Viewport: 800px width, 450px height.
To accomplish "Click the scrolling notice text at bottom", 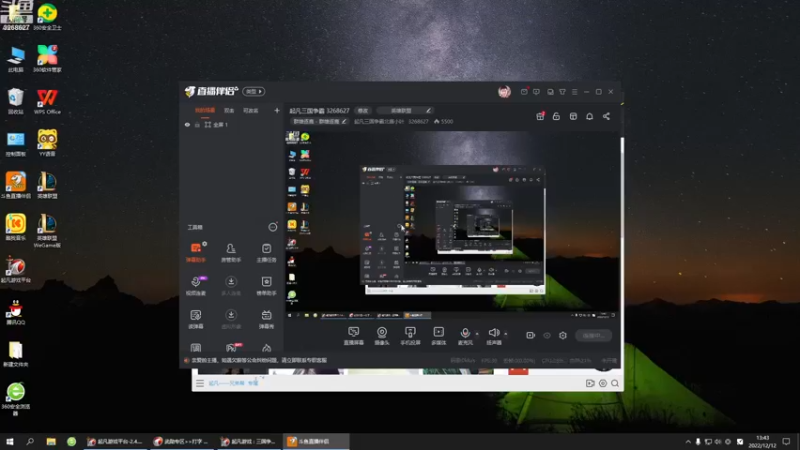I will point(259,360).
